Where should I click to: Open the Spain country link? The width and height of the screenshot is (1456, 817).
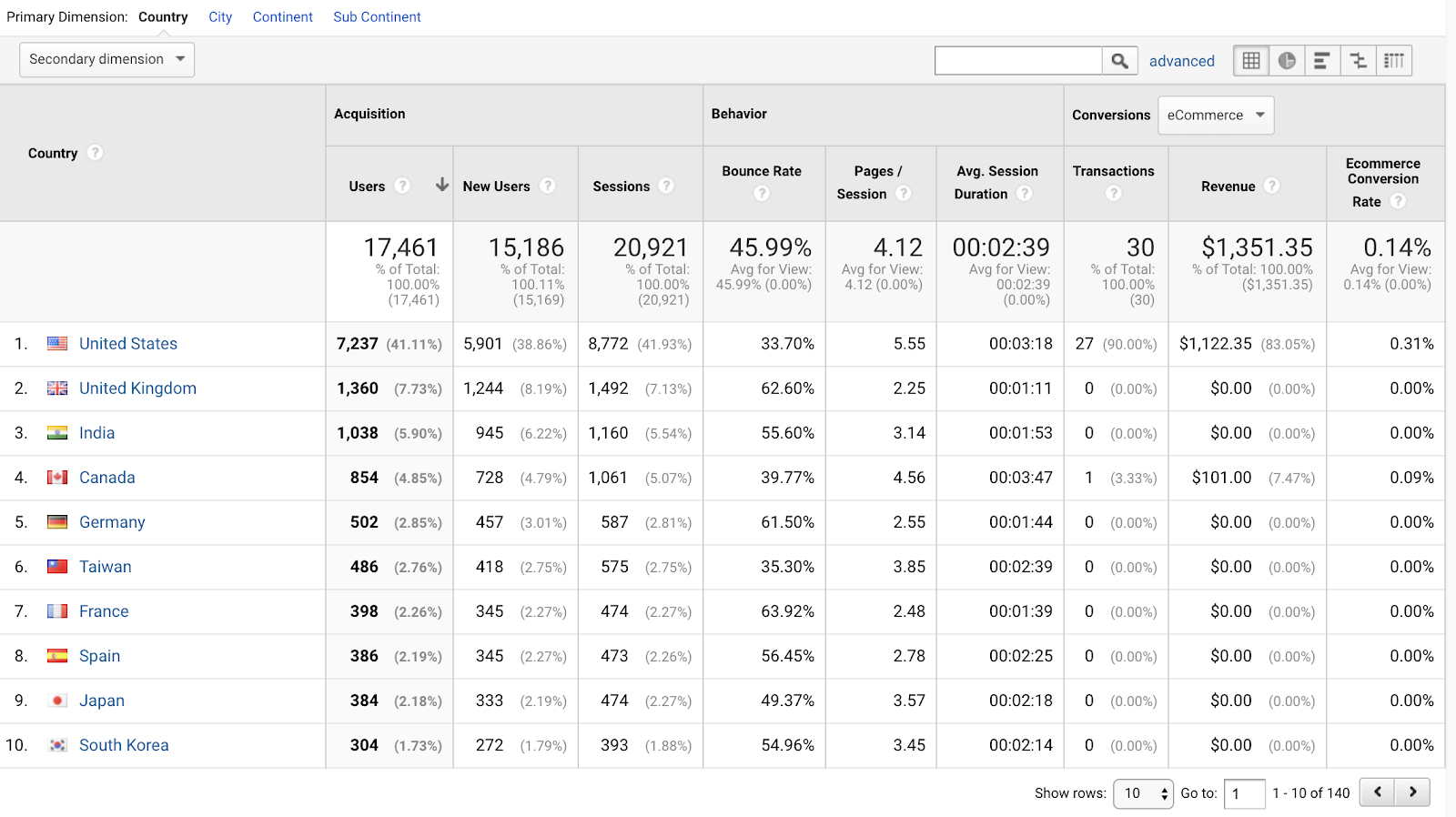click(x=99, y=656)
